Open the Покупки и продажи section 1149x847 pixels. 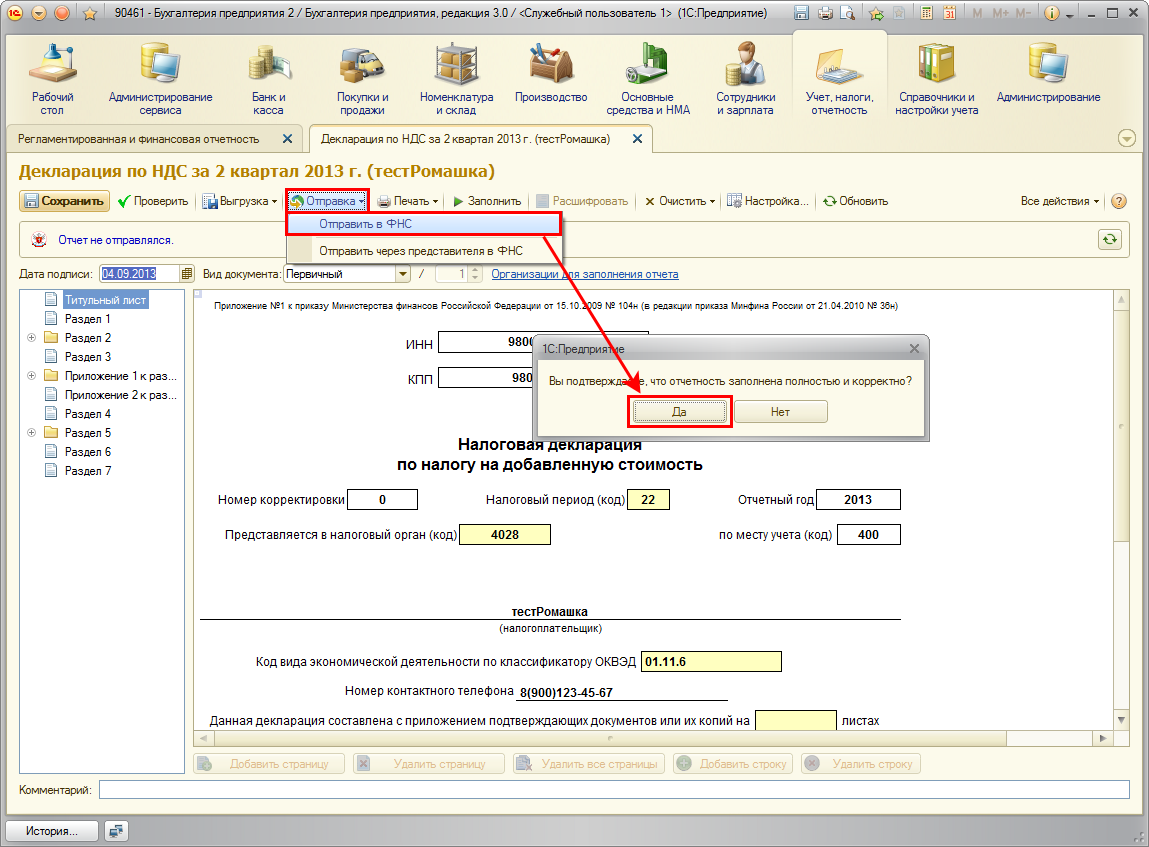(362, 79)
